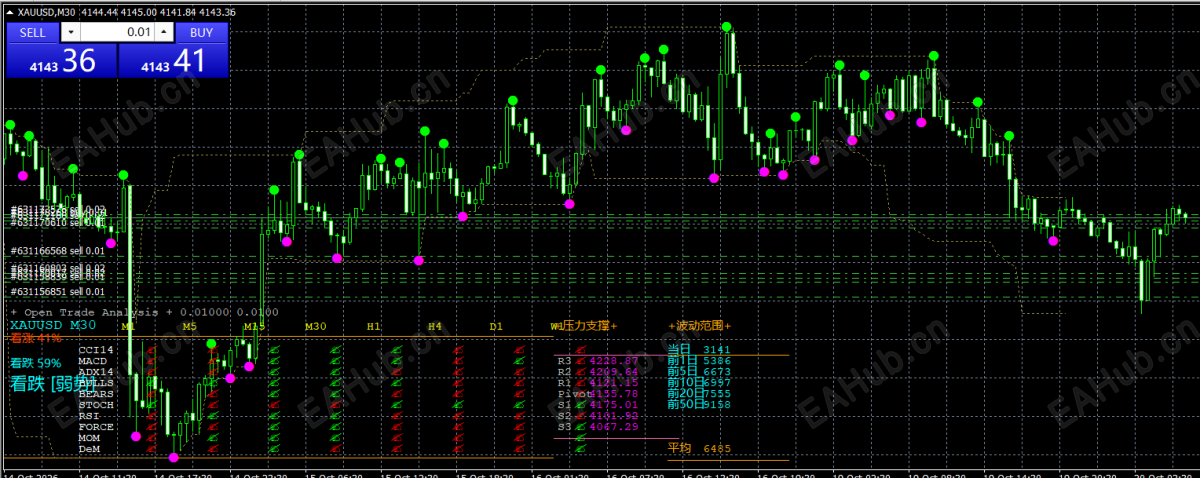Click the MACD indicator row label
1200x478 pixels.
[x=92, y=361]
